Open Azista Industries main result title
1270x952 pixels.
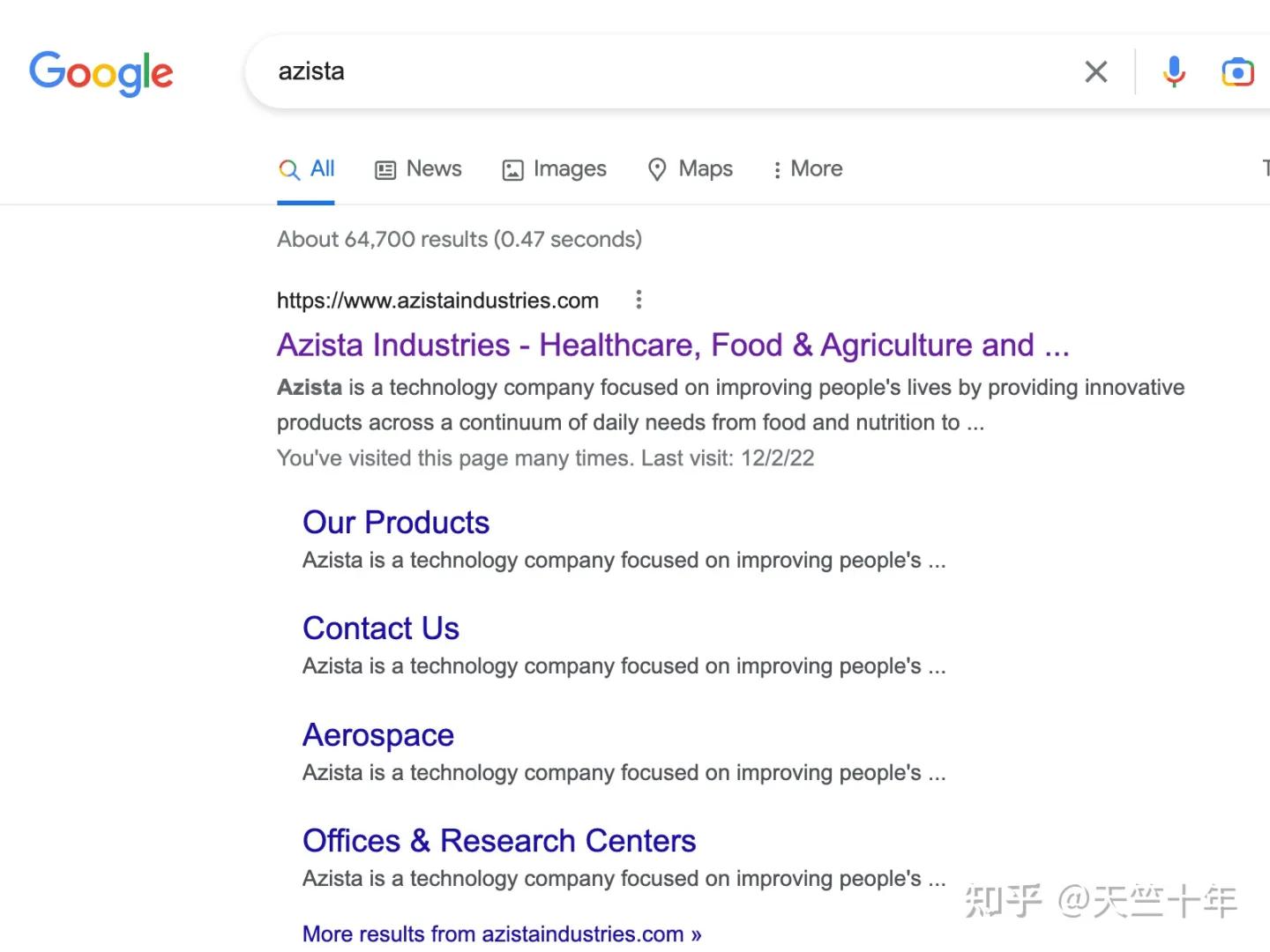[x=672, y=345]
